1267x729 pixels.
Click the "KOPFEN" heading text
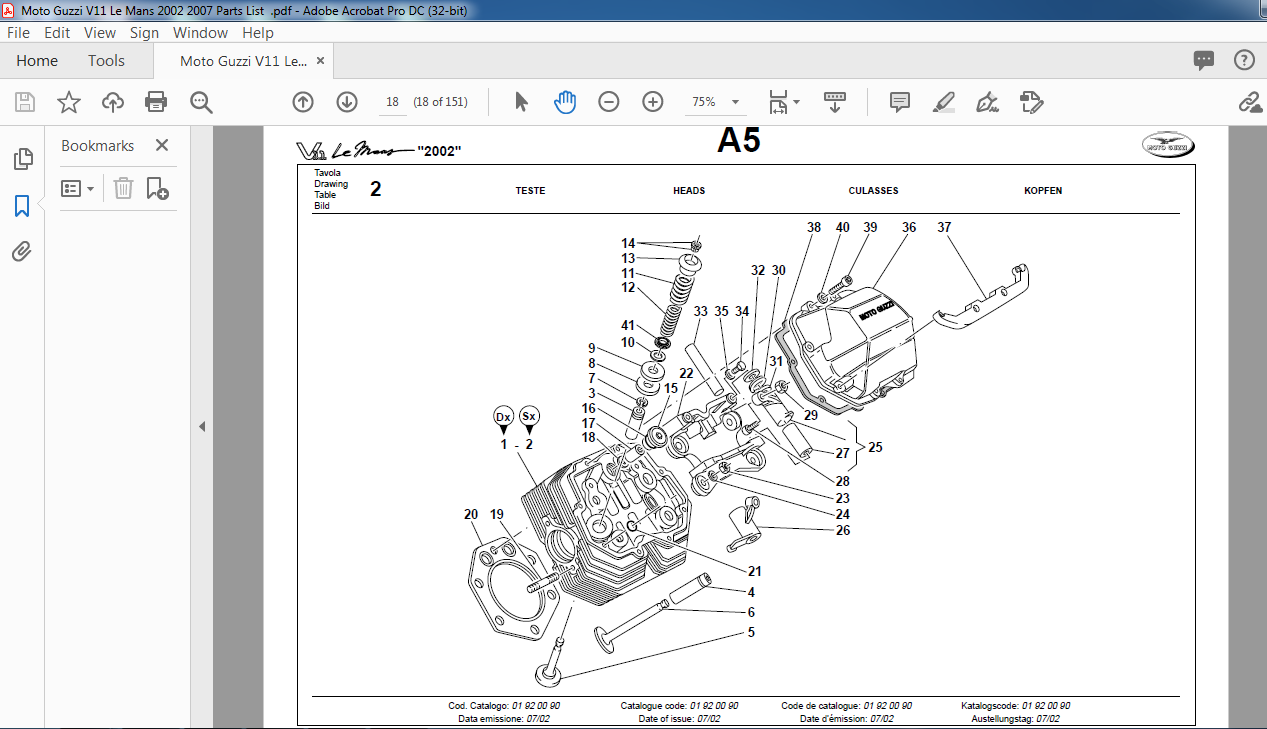pyautogui.click(x=1043, y=190)
